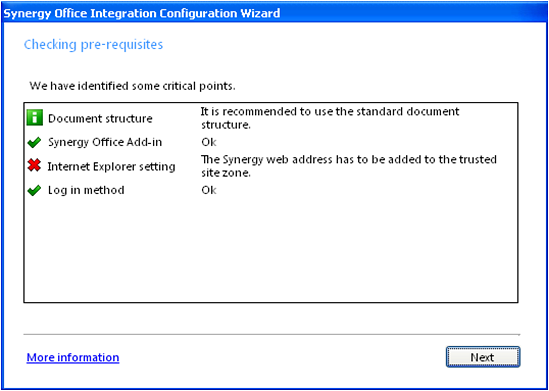549x391 pixels.
Task: Click the Ok status for Synergy Office Add-in
Action: (209, 142)
